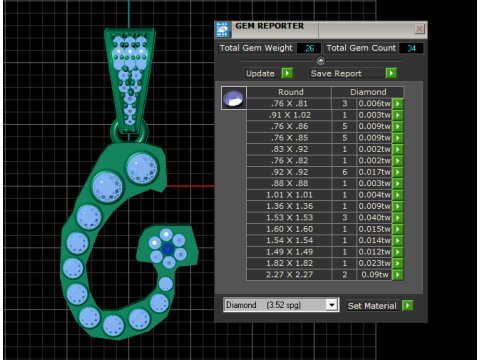Select the 1.53 X 1.53 size cell
480x360 pixels.
(x=289, y=217)
